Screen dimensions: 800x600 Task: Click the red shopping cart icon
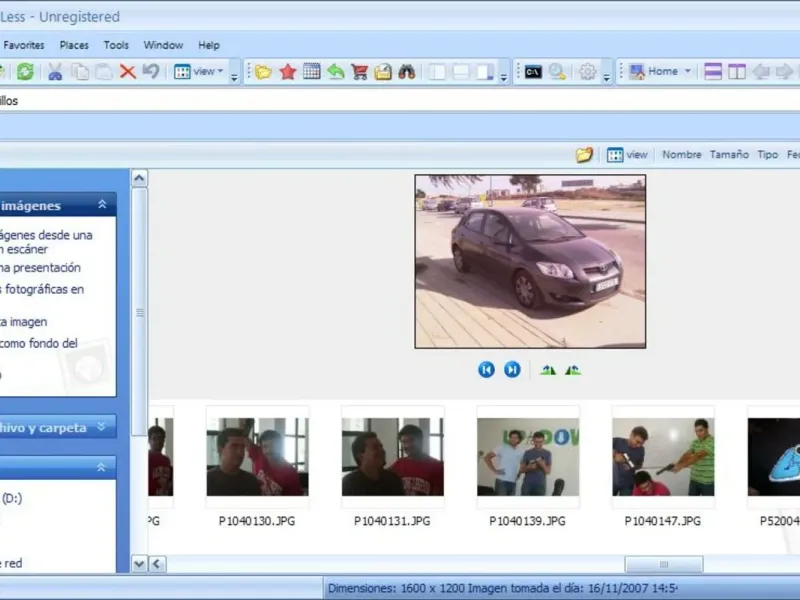pos(359,71)
